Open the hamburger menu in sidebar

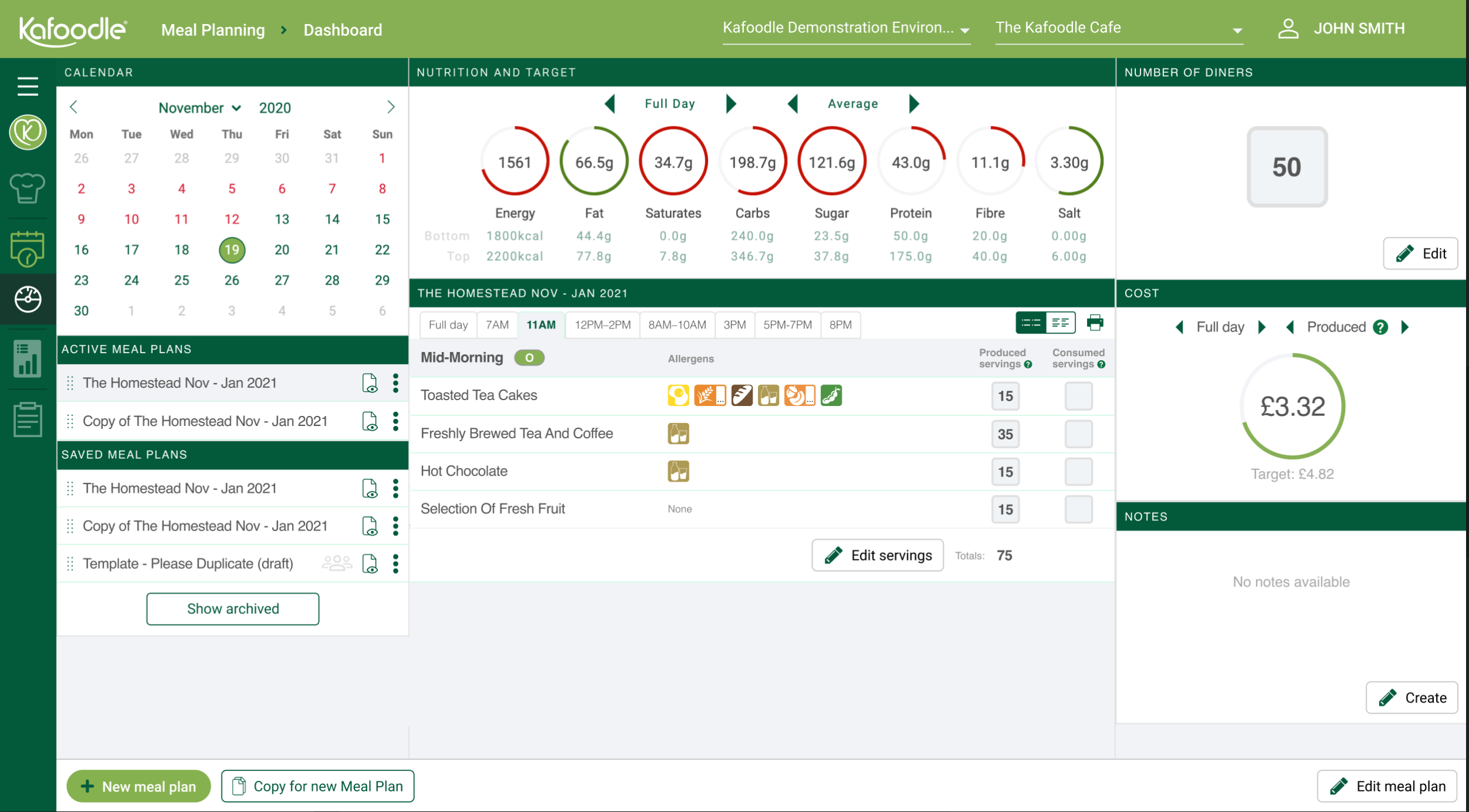click(x=28, y=86)
